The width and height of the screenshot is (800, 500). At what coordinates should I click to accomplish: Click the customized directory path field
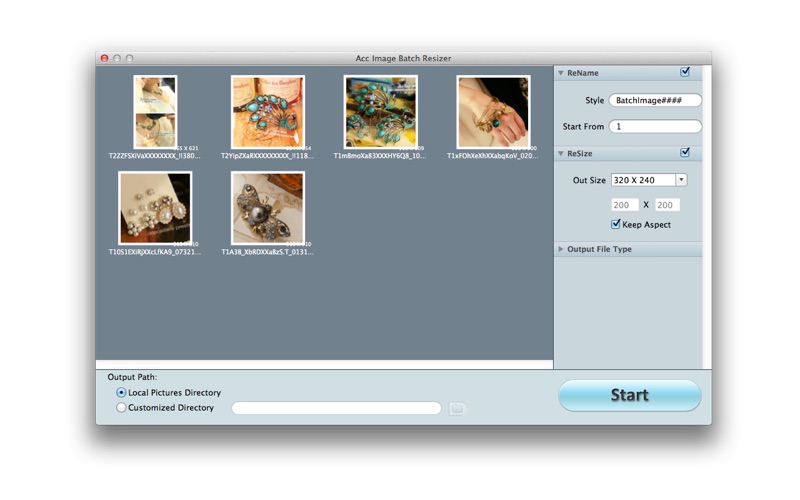point(336,408)
